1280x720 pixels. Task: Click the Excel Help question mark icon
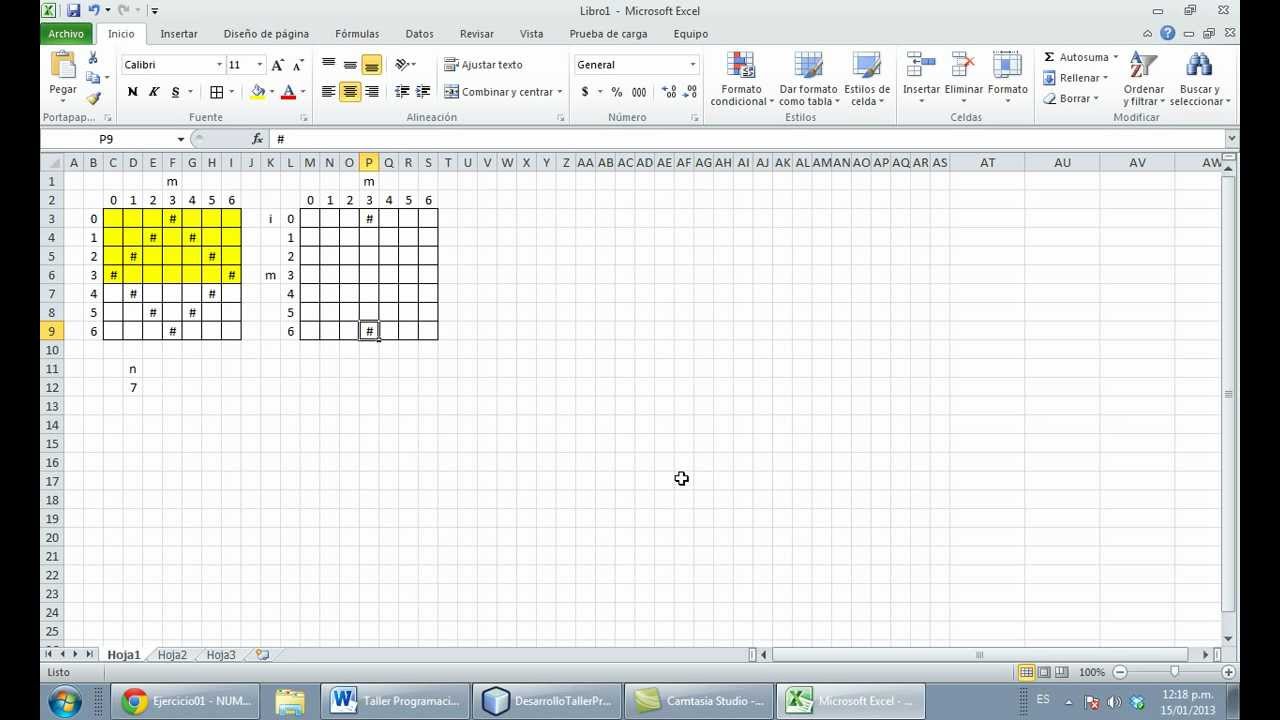click(1167, 33)
